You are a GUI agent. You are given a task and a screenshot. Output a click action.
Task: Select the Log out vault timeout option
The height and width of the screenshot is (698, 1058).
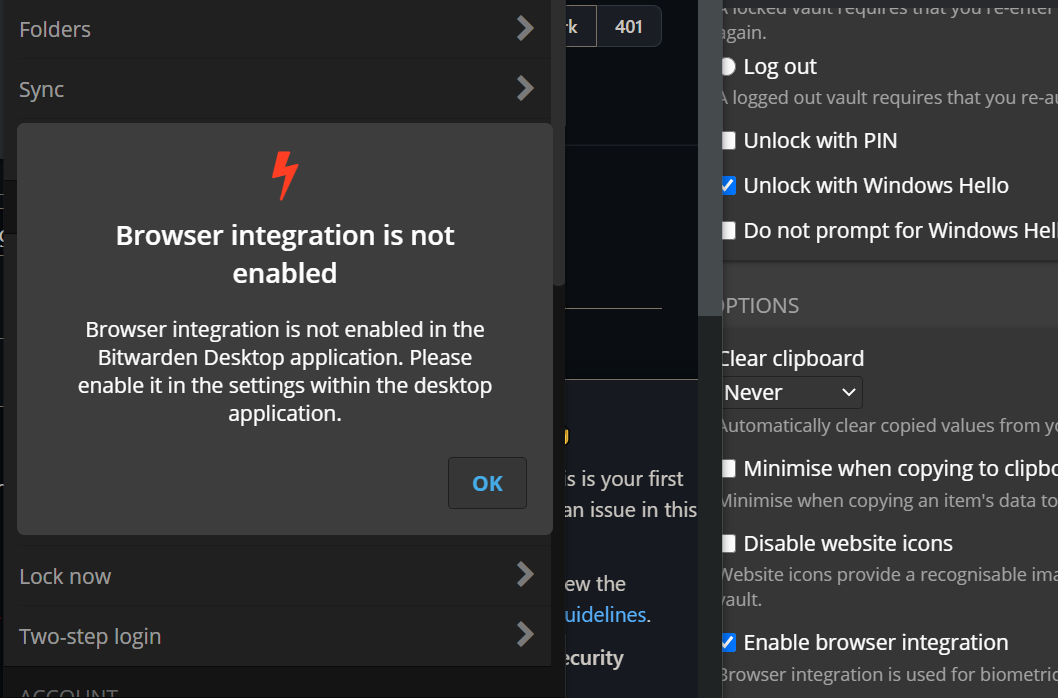(729, 66)
